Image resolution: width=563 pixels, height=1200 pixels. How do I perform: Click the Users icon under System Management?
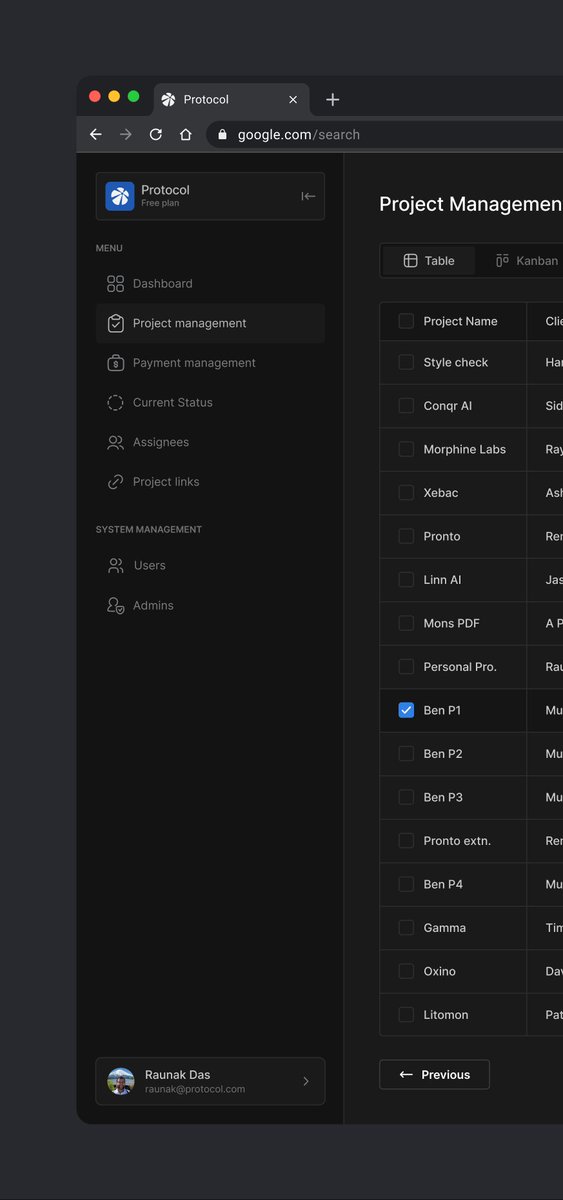pyautogui.click(x=115, y=565)
